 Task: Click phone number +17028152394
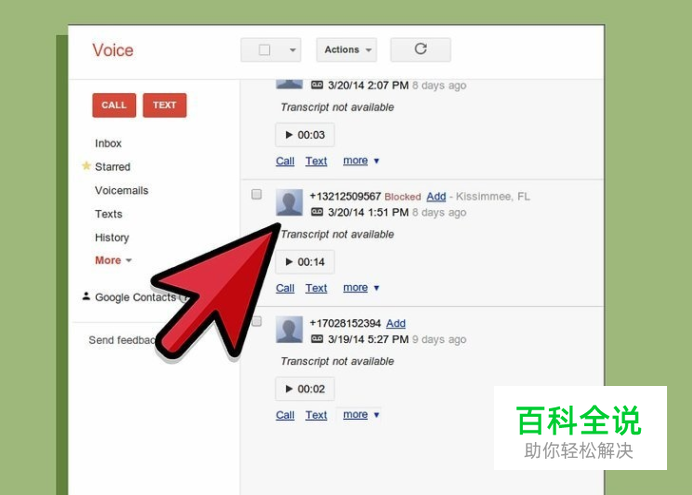coord(345,323)
